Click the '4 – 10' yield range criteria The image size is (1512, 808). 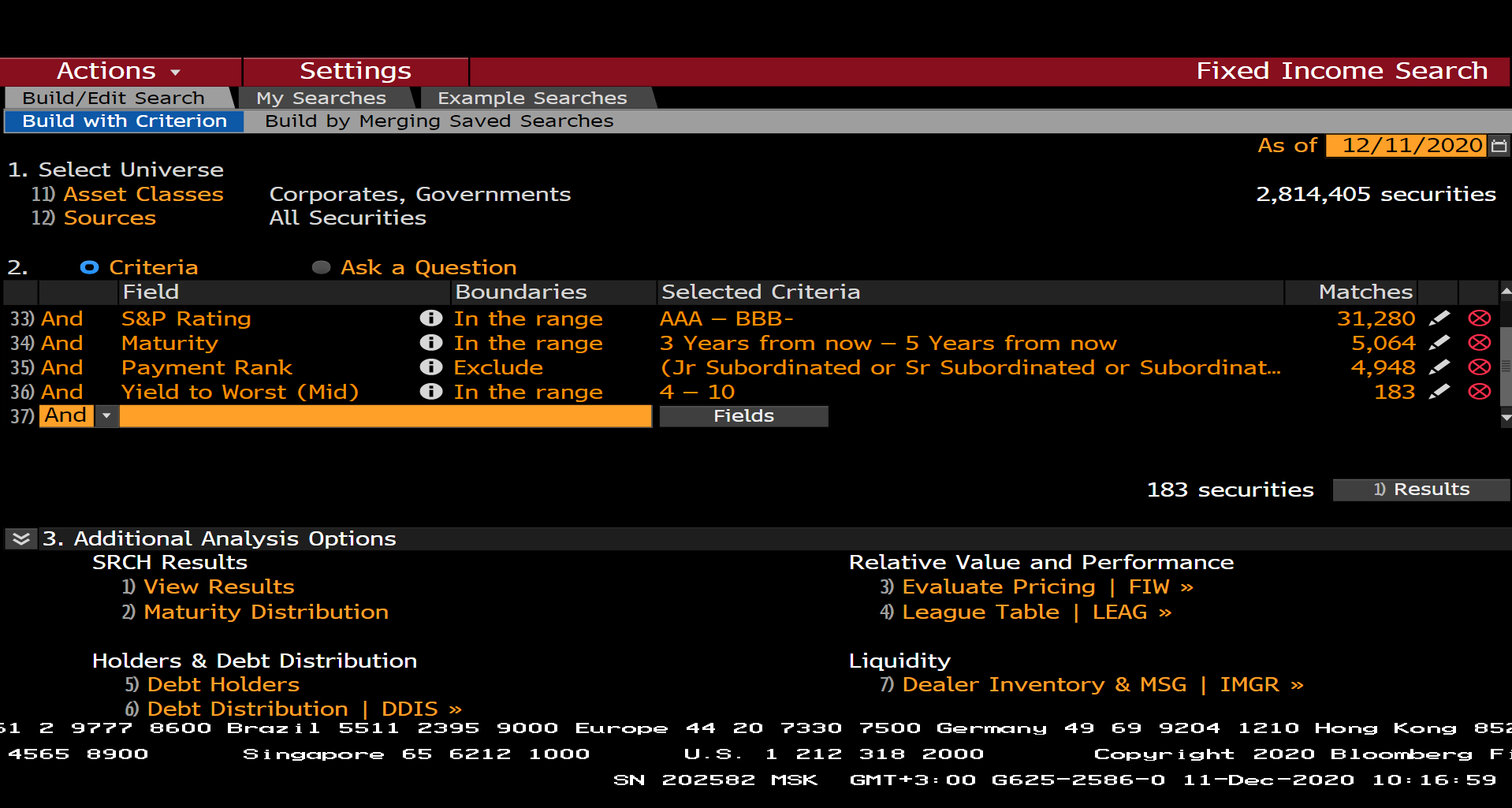(698, 392)
